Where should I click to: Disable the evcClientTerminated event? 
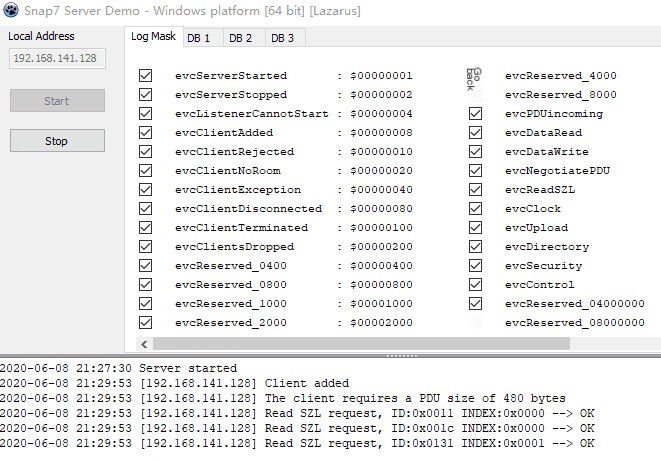click(145, 227)
